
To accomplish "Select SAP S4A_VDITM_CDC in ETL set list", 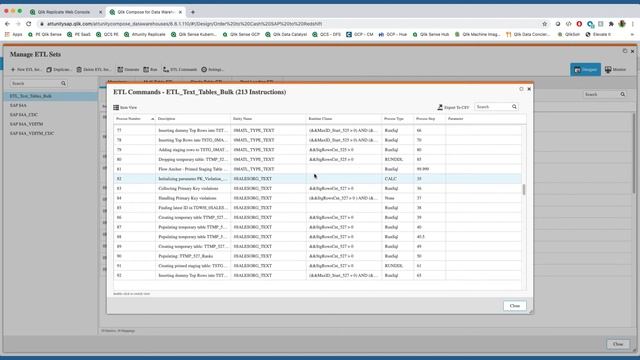I will click(50, 133).
